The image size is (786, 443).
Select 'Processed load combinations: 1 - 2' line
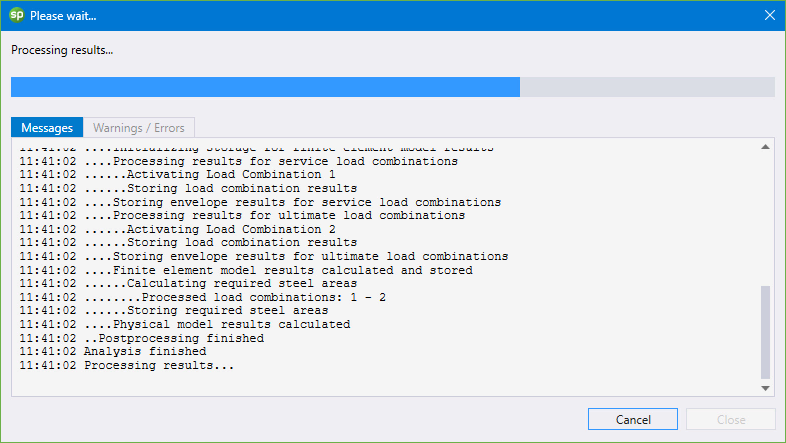click(203, 297)
